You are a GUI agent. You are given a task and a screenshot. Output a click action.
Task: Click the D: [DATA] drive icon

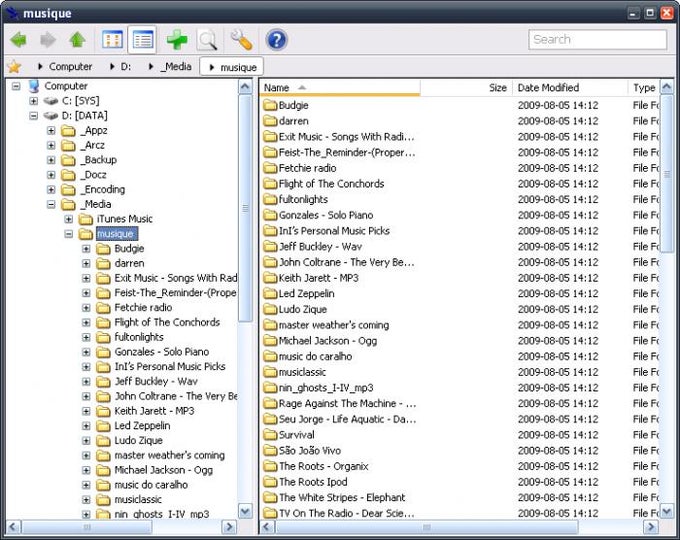51,116
